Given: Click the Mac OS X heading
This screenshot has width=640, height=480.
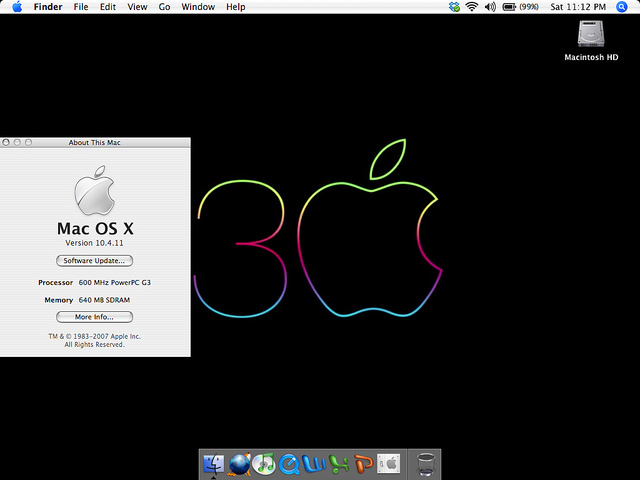Looking at the screenshot, I should (95, 228).
